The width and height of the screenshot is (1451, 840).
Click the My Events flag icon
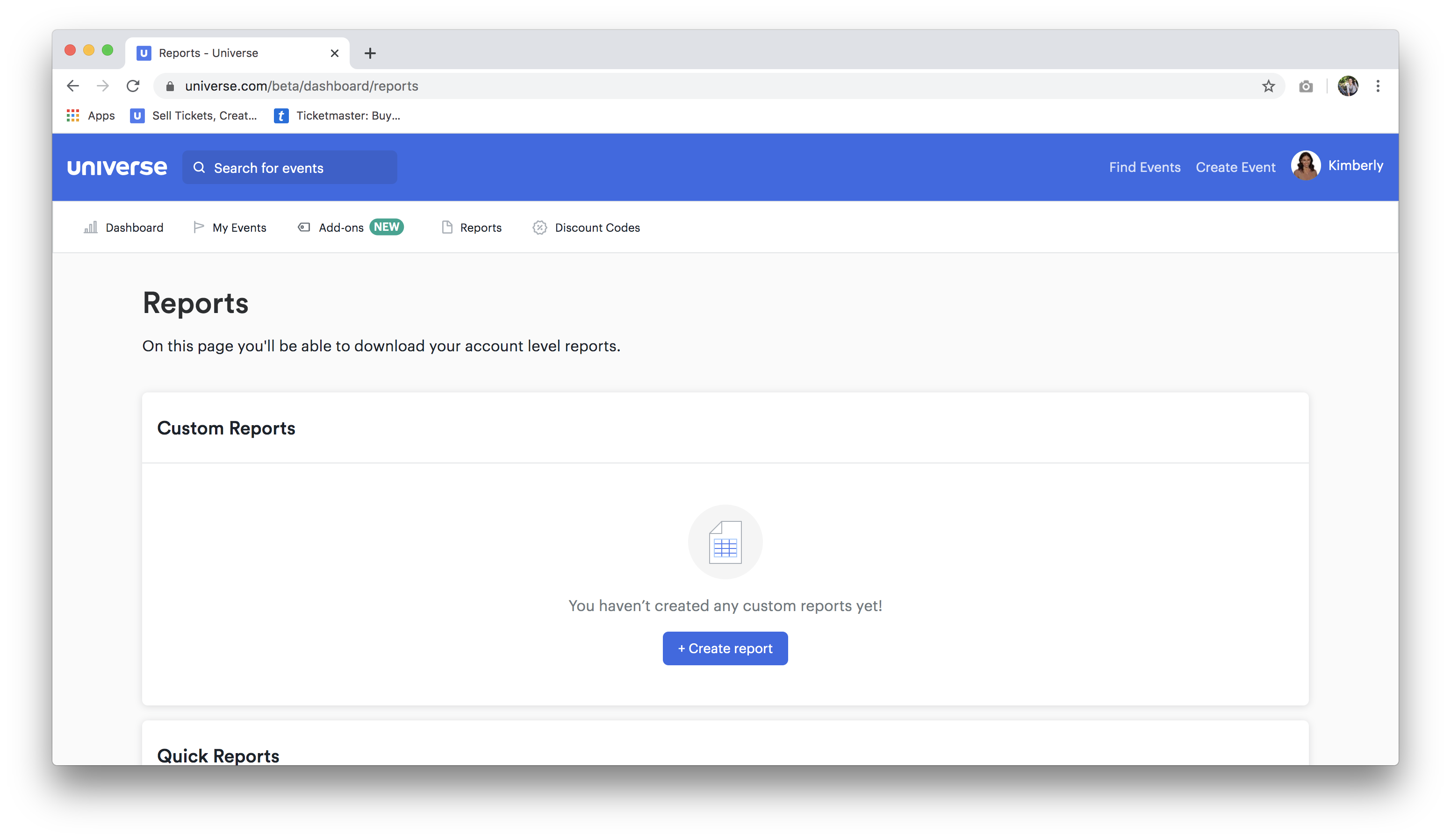(199, 227)
